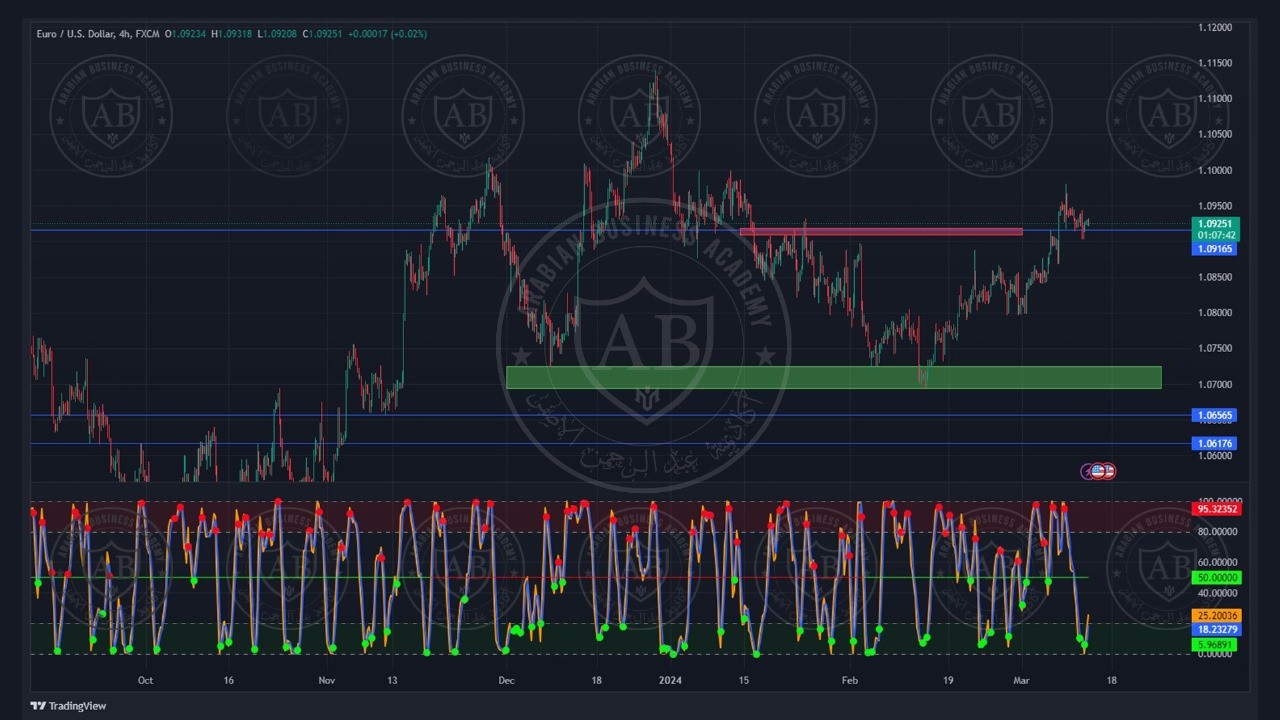
Task: Click the 1.07500 price axis label
Action: pyautogui.click(x=1215, y=348)
